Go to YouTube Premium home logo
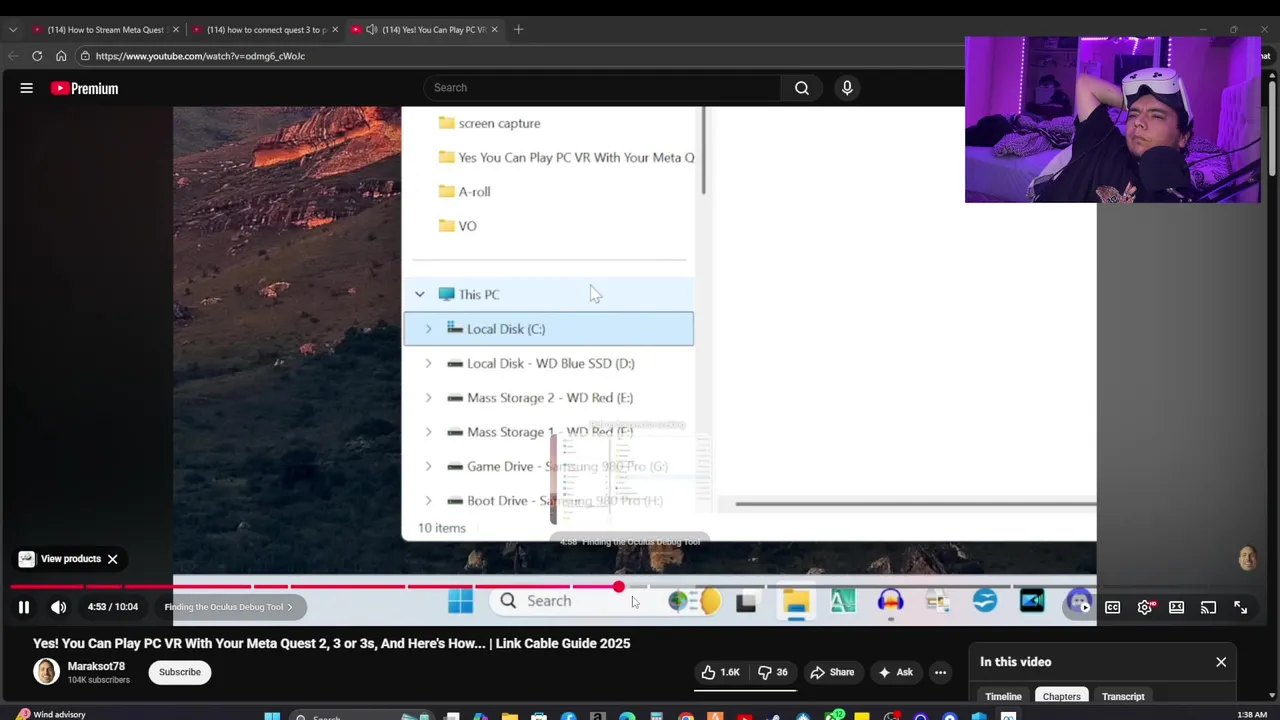Image resolution: width=1280 pixels, height=720 pixels. (x=84, y=88)
